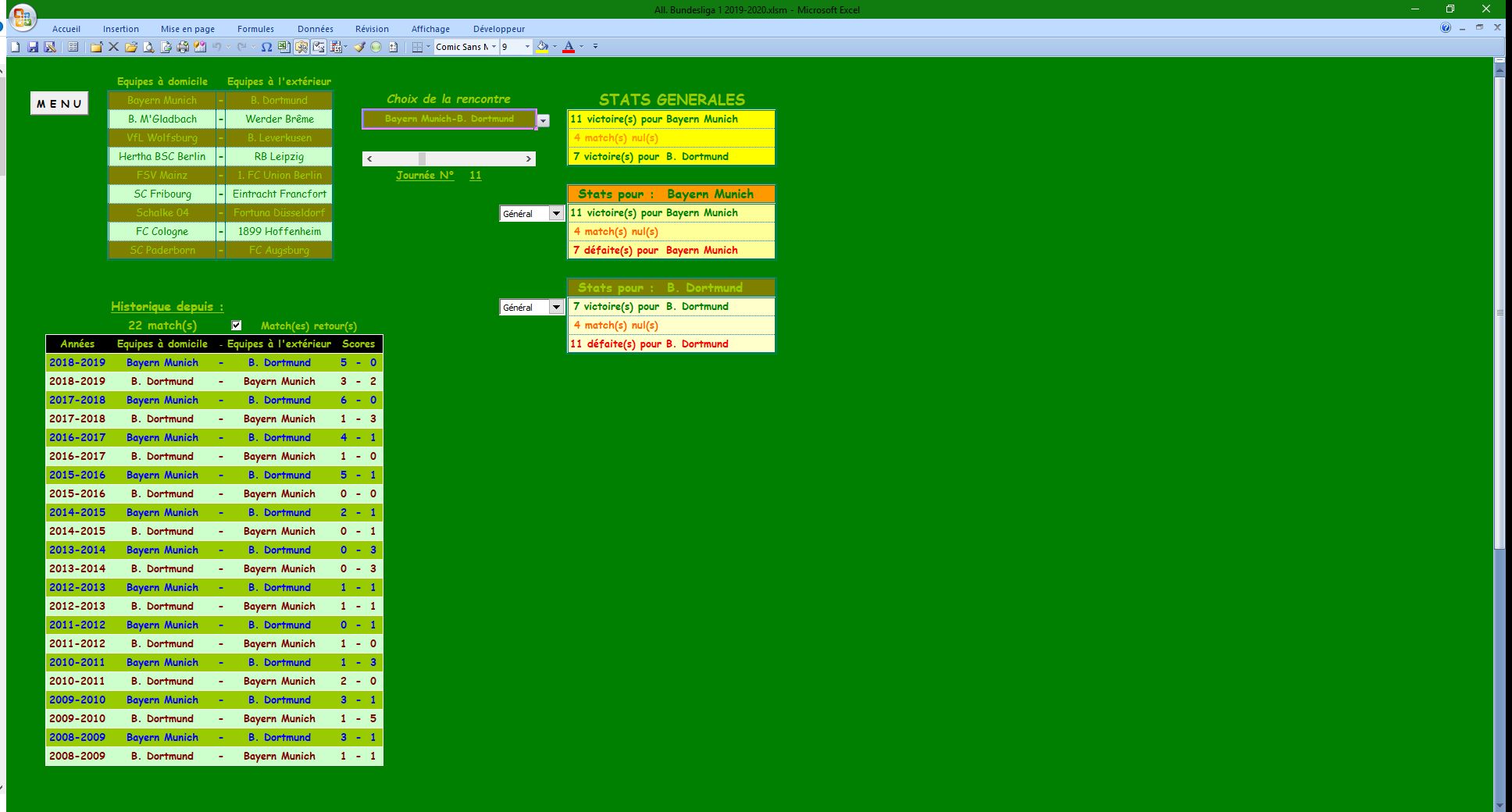The width and height of the screenshot is (1512, 812).
Task: Click the selected match box Bayern Munich-B. Dortmund
Action: [x=449, y=119]
